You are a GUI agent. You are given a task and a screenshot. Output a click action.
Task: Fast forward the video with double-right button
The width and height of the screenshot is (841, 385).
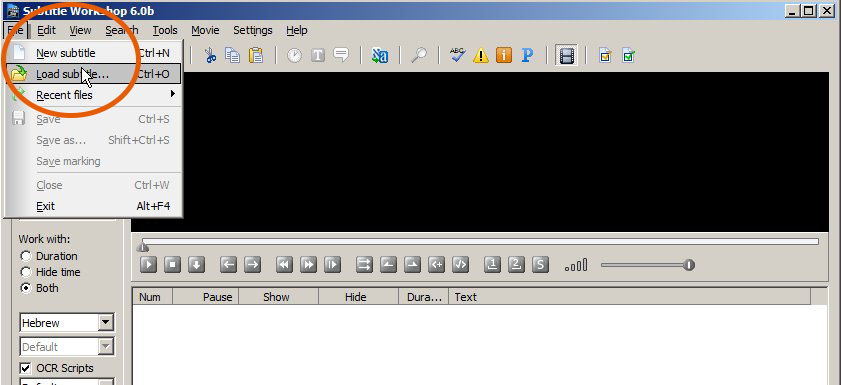coord(308,264)
